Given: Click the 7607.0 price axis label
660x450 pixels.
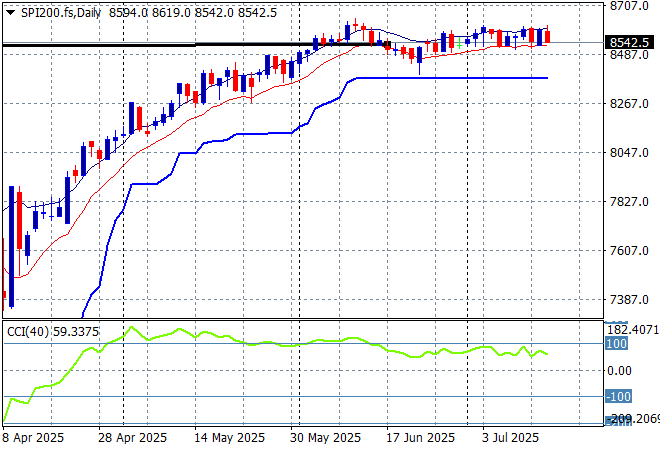Looking at the screenshot, I should tap(629, 250).
